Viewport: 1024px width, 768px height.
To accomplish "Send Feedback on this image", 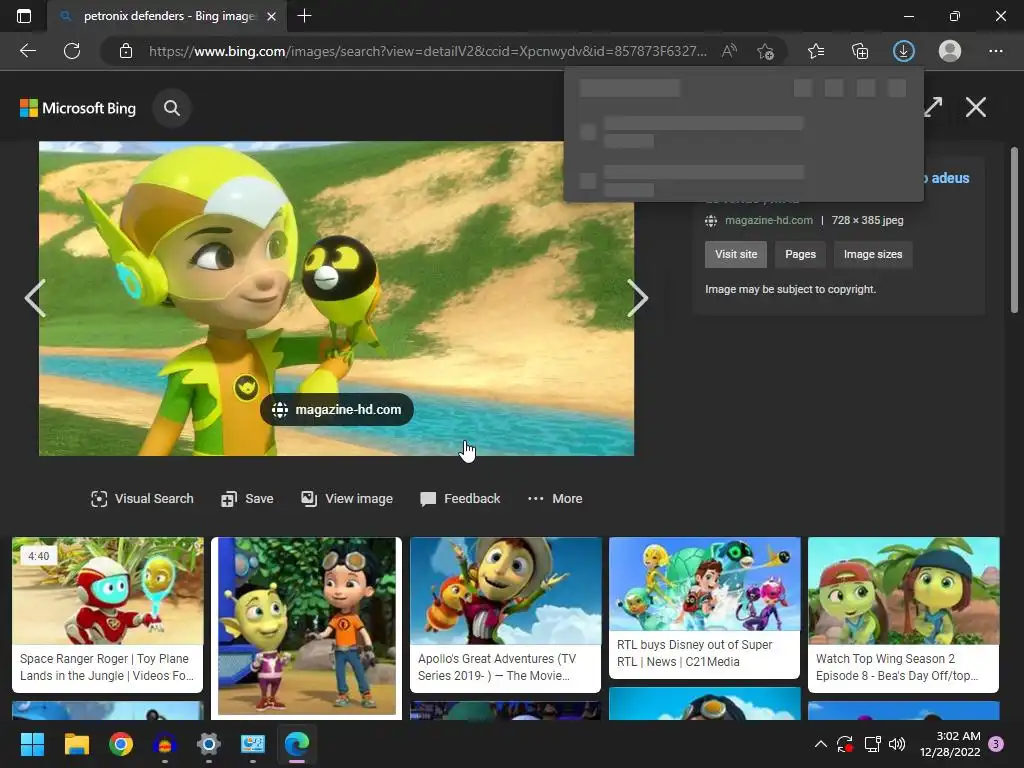I will point(460,499).
